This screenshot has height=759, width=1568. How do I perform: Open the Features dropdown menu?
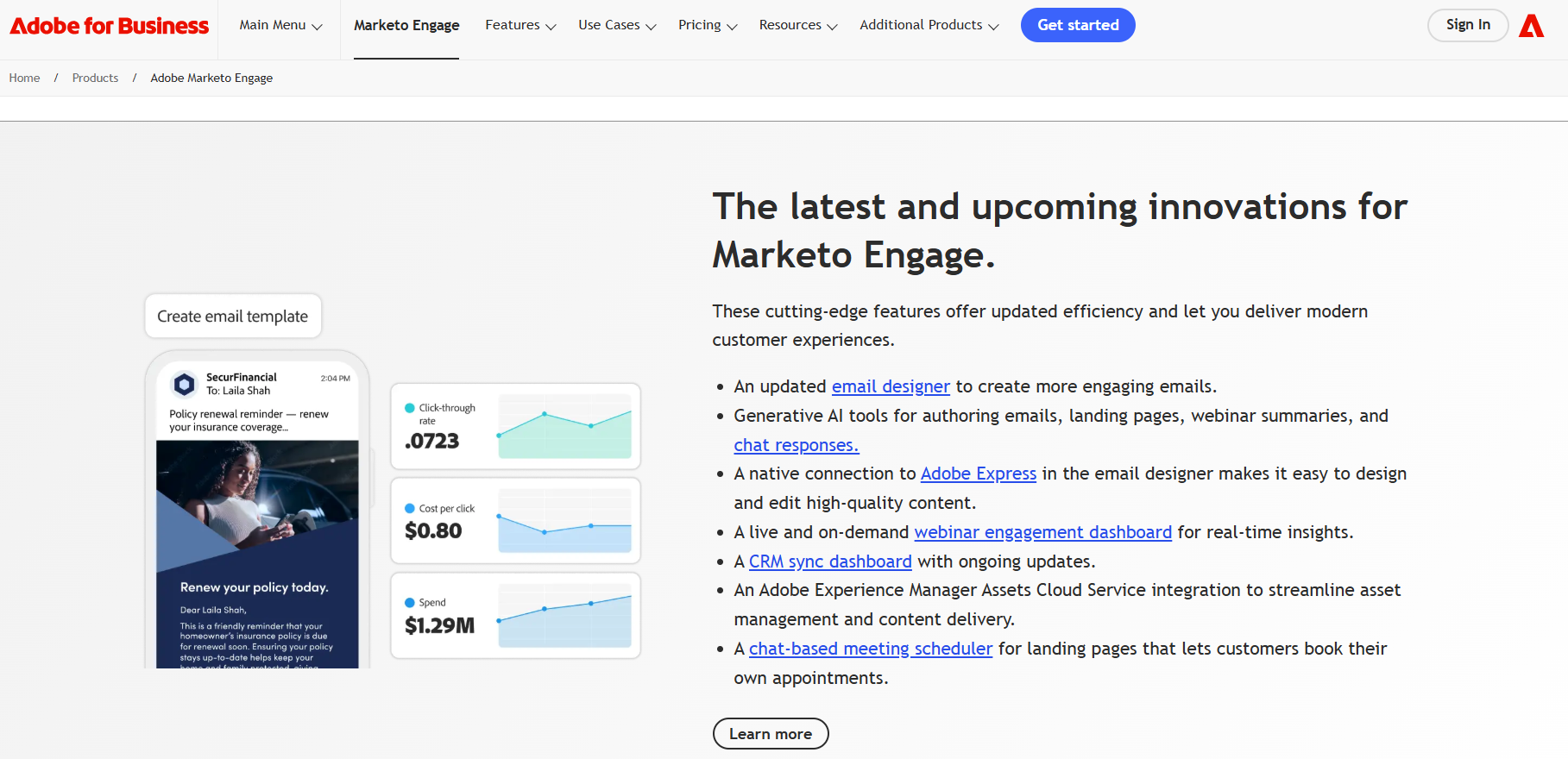click(x=520, y=25)
